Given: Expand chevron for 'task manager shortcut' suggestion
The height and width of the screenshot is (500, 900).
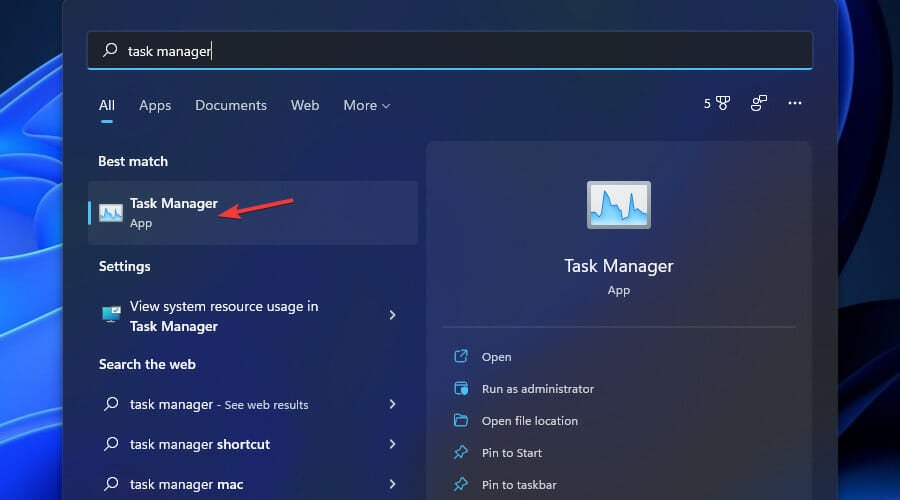Looking at the screenshot, I should point(393,444).
